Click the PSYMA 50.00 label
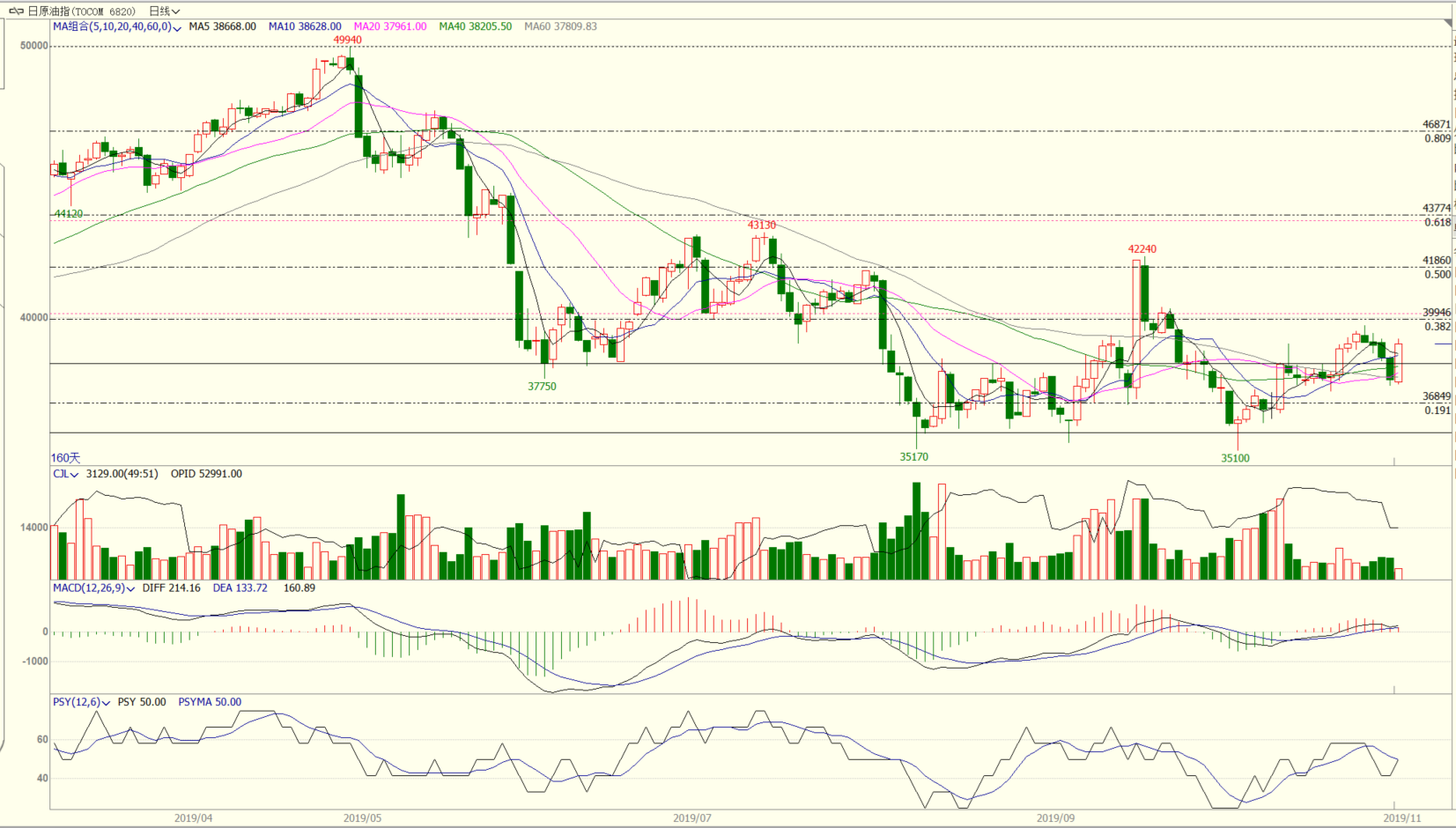 210,702
